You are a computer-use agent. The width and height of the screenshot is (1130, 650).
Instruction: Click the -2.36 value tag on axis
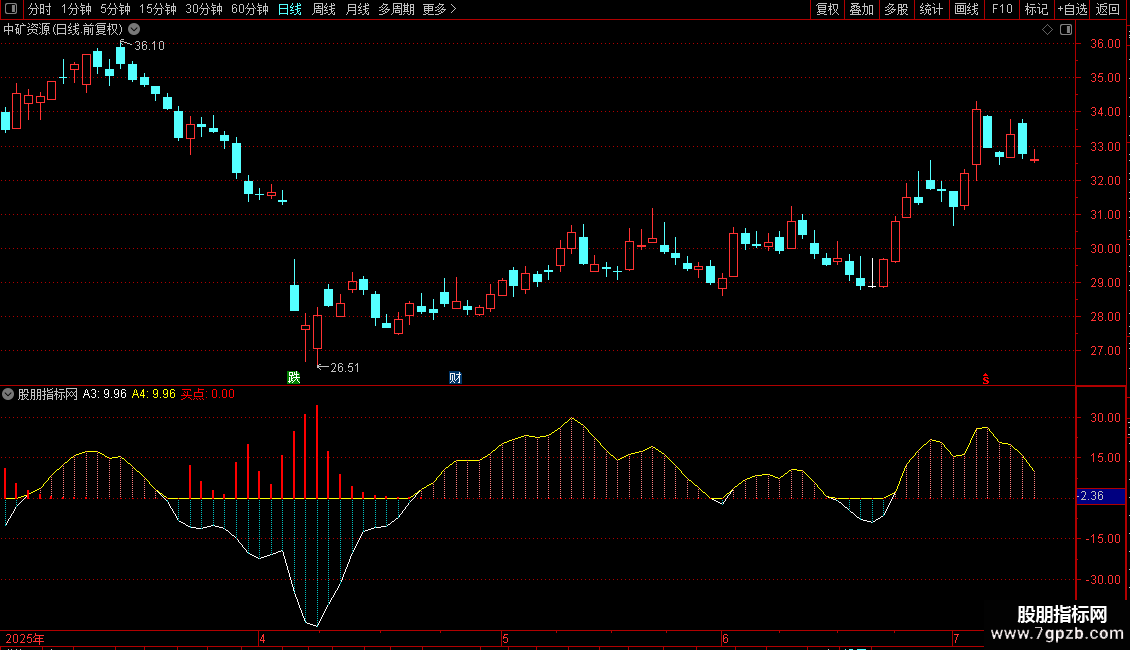[x=1100, y=496]
